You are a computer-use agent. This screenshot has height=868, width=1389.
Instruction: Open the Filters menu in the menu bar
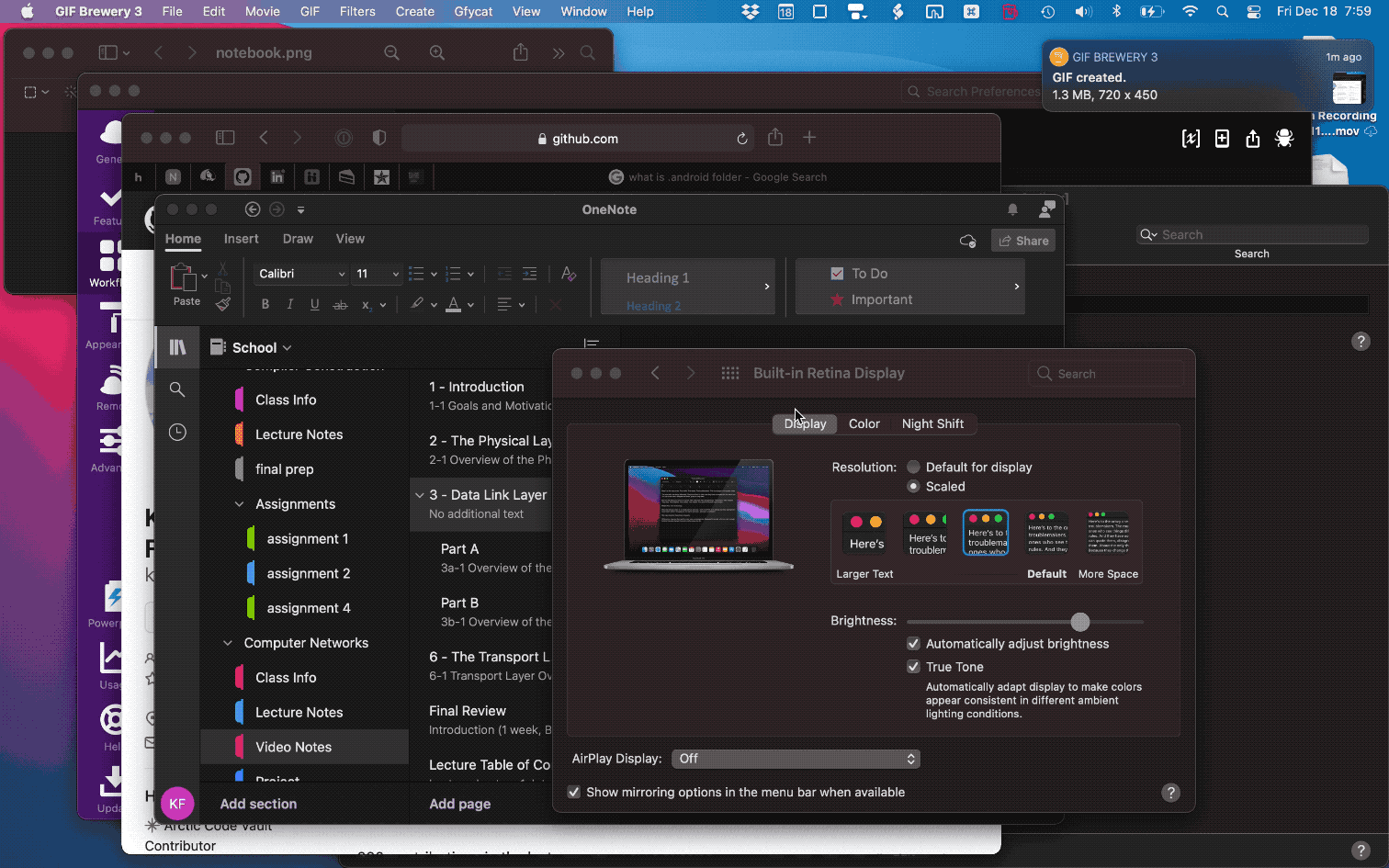(357, 12)
